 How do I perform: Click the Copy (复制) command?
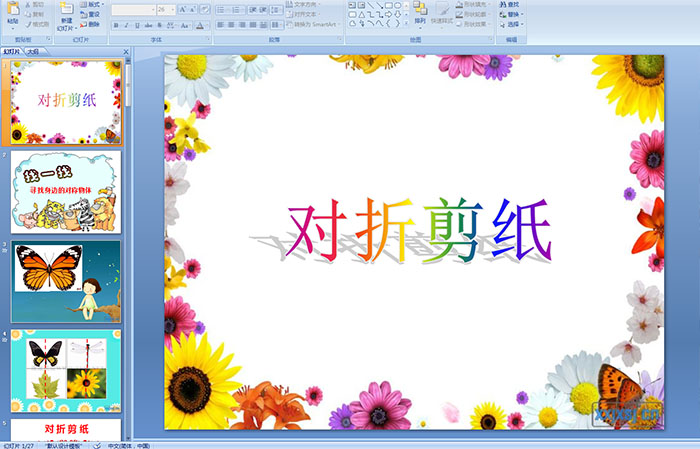coord(35,14)
